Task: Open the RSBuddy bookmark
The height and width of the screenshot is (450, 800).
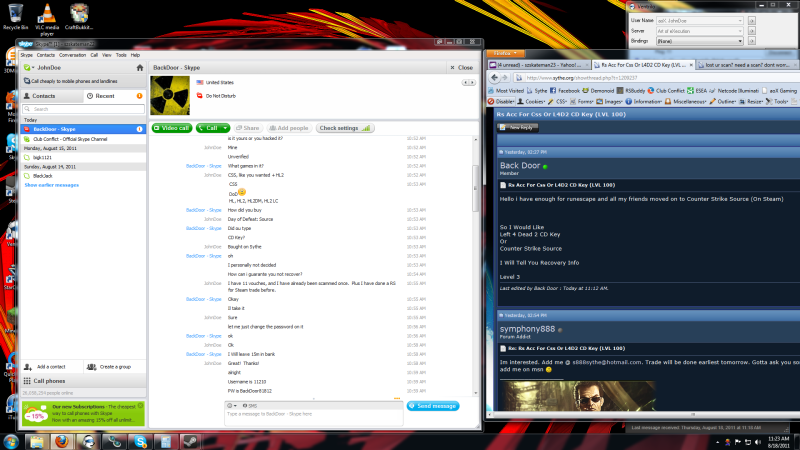Action: coord(631,91)
